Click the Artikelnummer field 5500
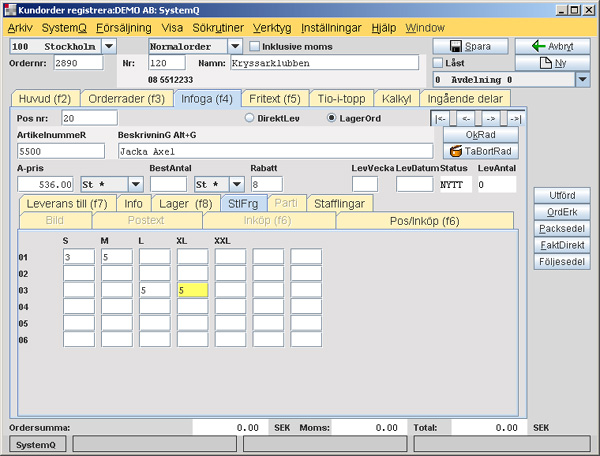The width and height of the screenshot is (600, 456). 61,151
